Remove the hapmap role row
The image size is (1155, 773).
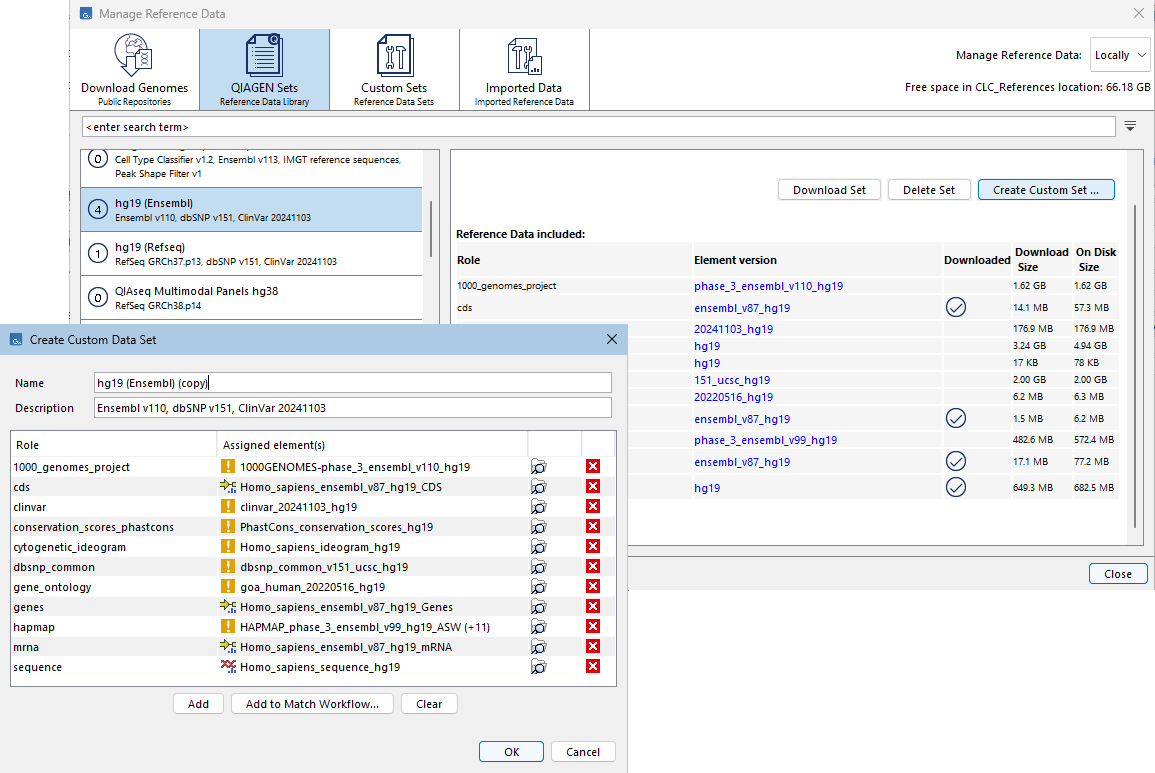[592, 627]
